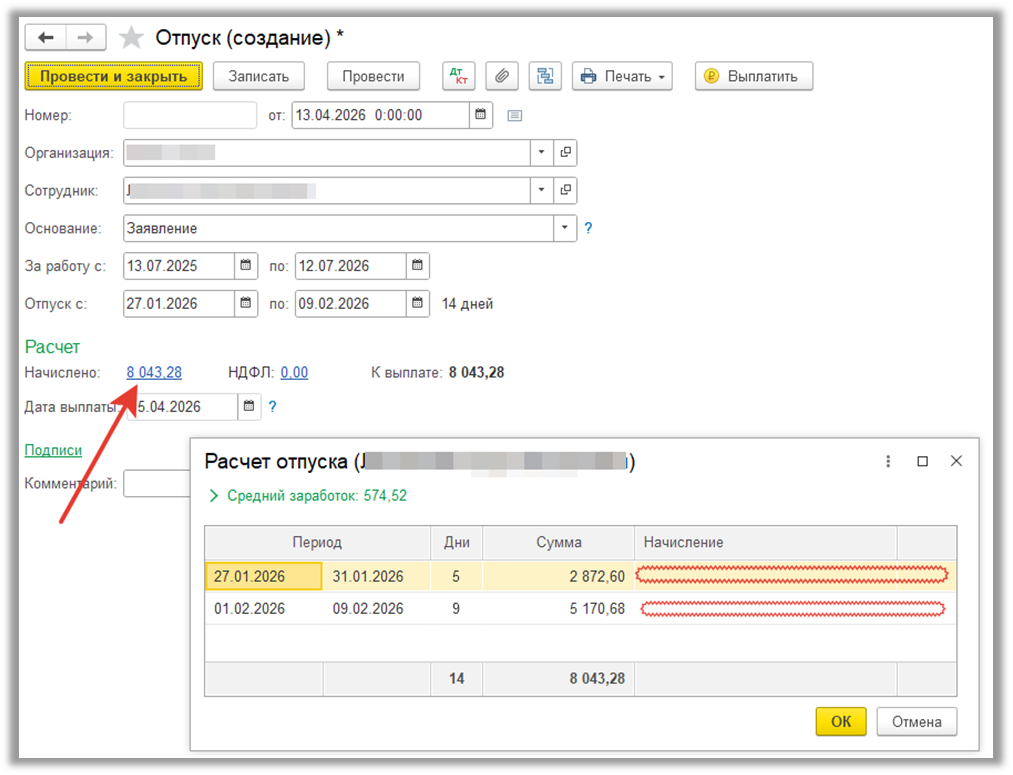Open calendar for Отпуск с 27.01.2026

245,303
